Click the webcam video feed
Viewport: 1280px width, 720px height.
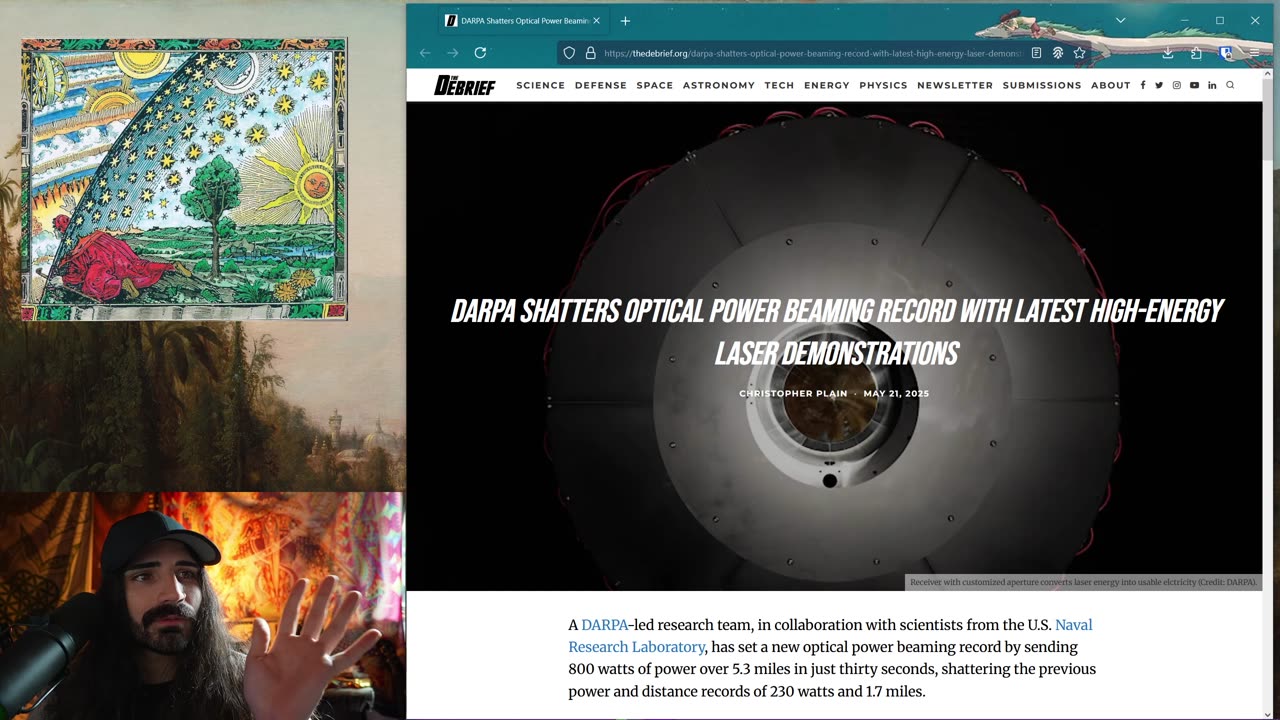[202, 606]
